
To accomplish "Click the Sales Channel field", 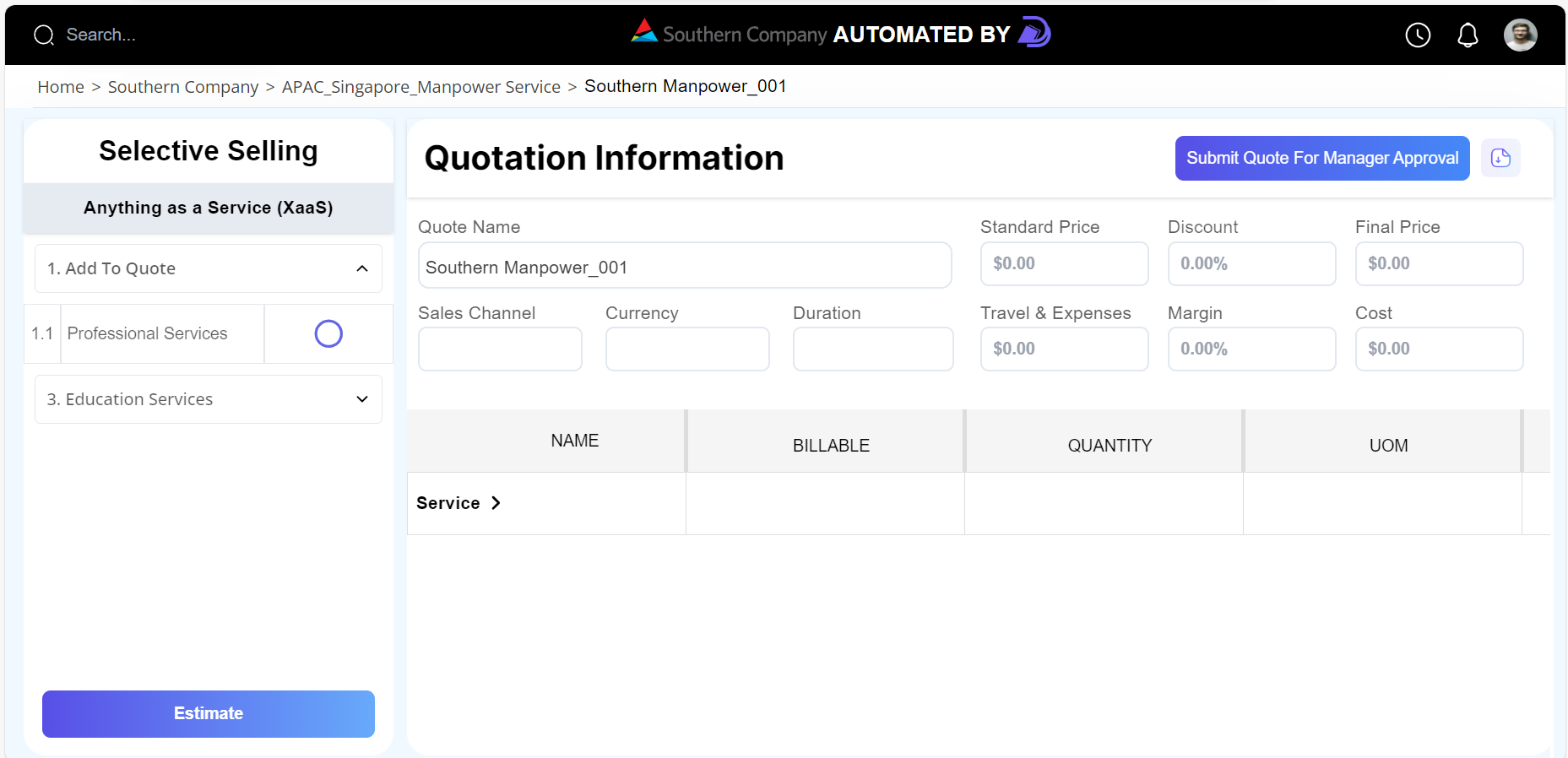I will click(x=500, y=349).
